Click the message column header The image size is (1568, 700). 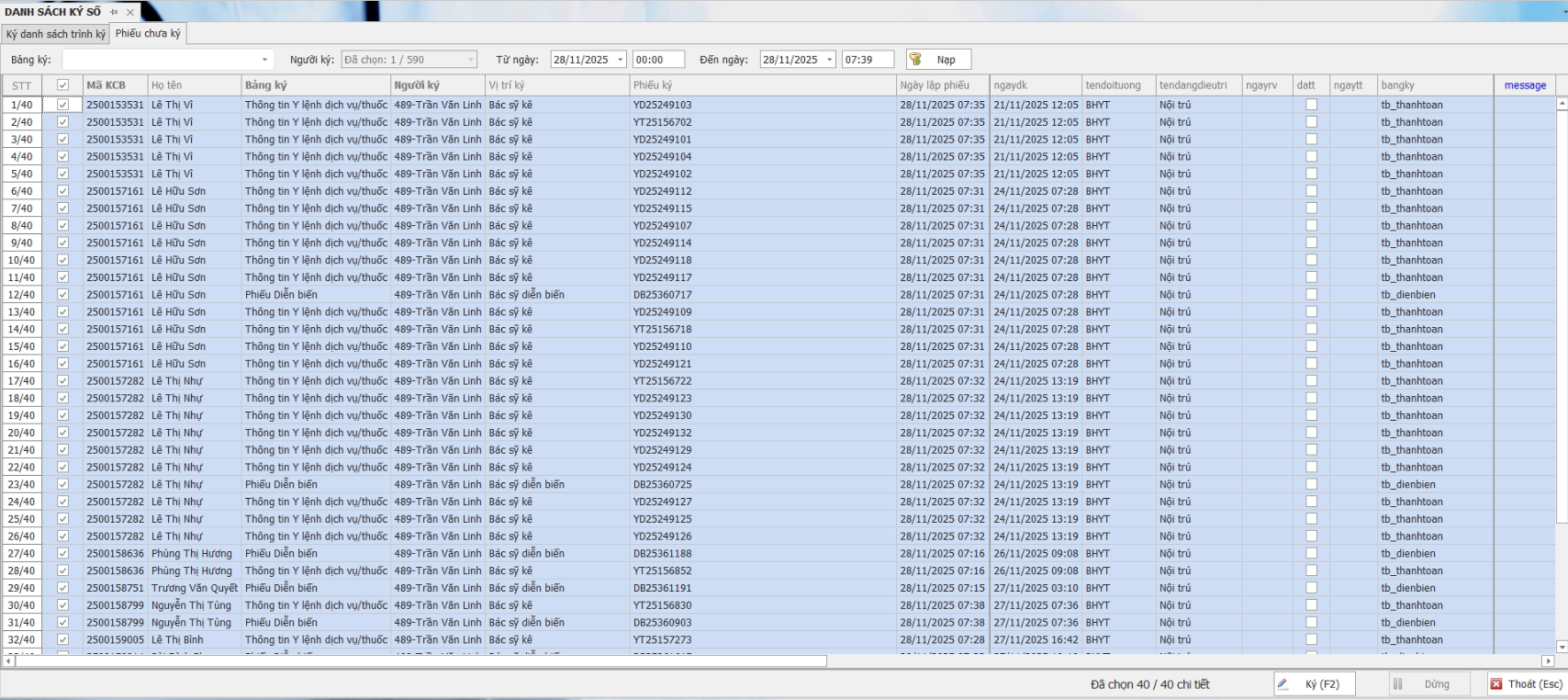[1525, 85]
